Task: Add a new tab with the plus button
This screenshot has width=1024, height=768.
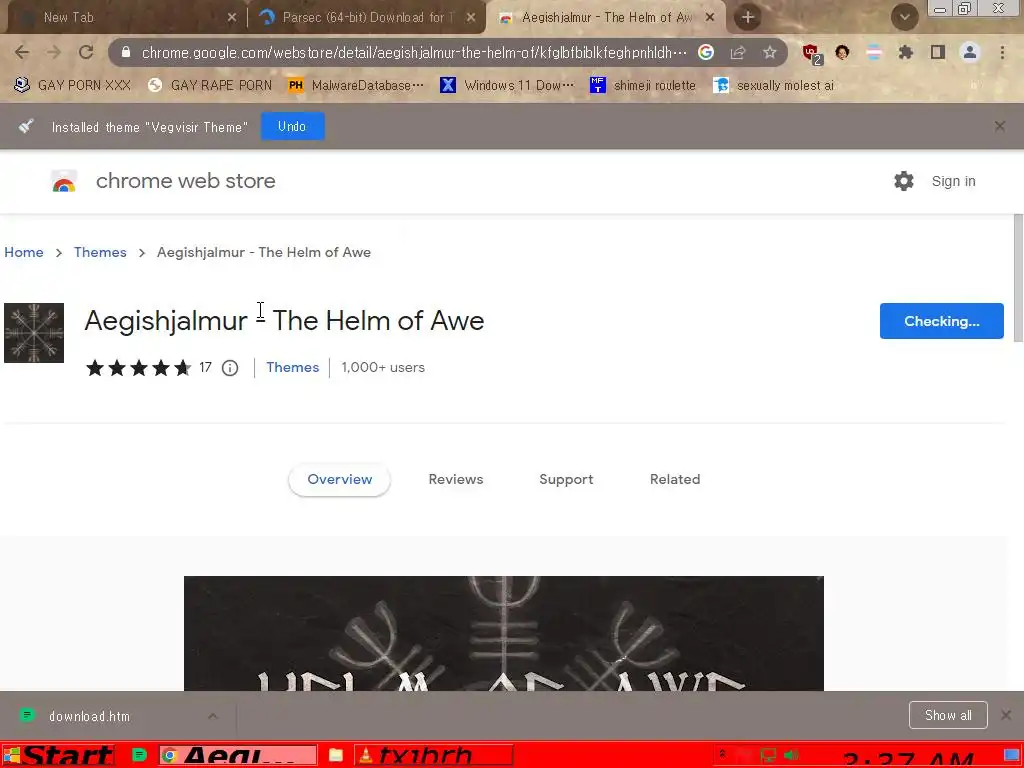Action: tap(748, 18)
